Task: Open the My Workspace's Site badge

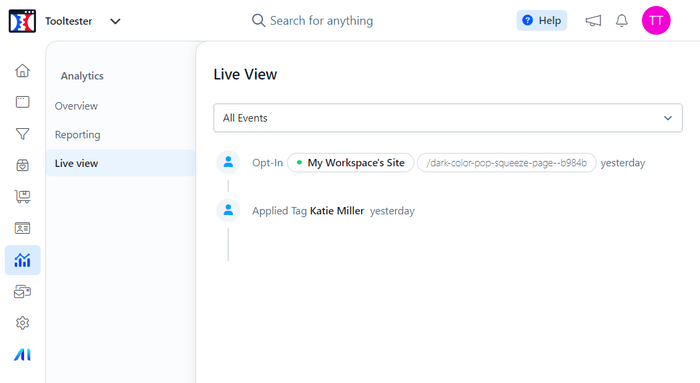Action: pos(350,163)
